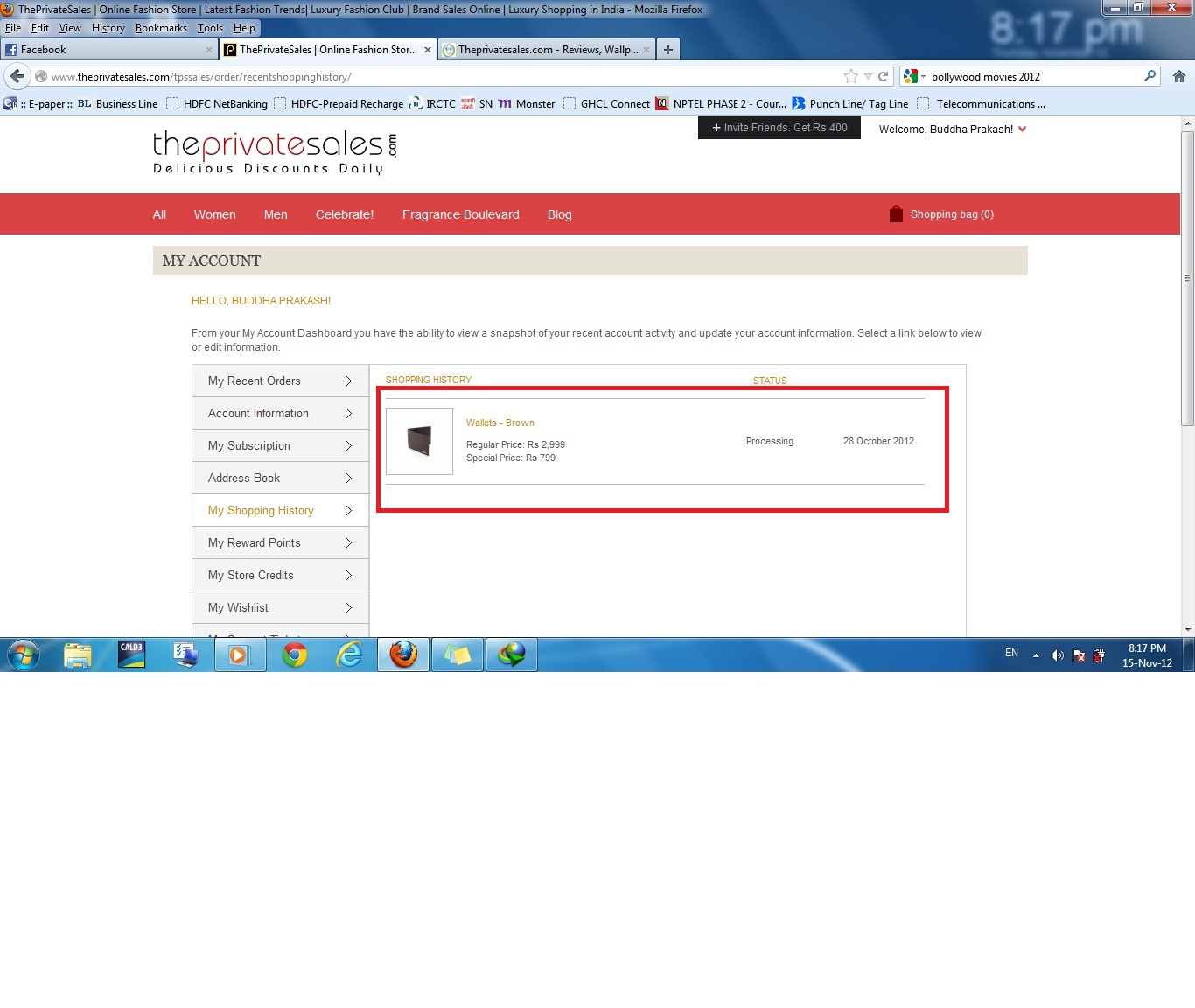Screen dimensions: 1195x1008
Task: Expand My Recent Orders section
Action: [280, 381]
